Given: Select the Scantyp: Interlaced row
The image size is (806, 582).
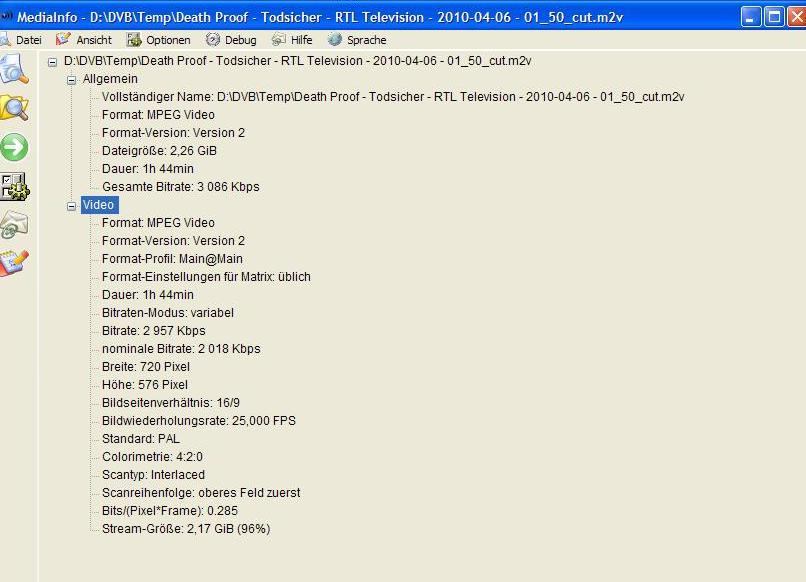Looking at the screenshot, I should coord(153,475).
